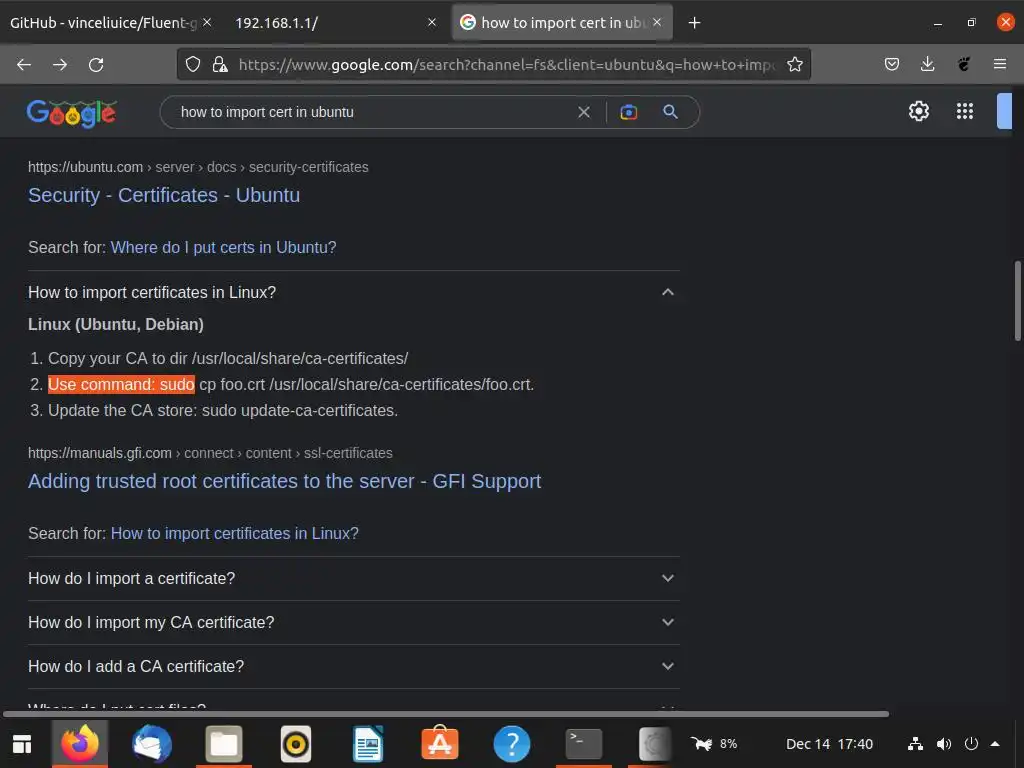Go forward with the forward arrow
This screenshot has height=768, width=1024.
[60, 65]
